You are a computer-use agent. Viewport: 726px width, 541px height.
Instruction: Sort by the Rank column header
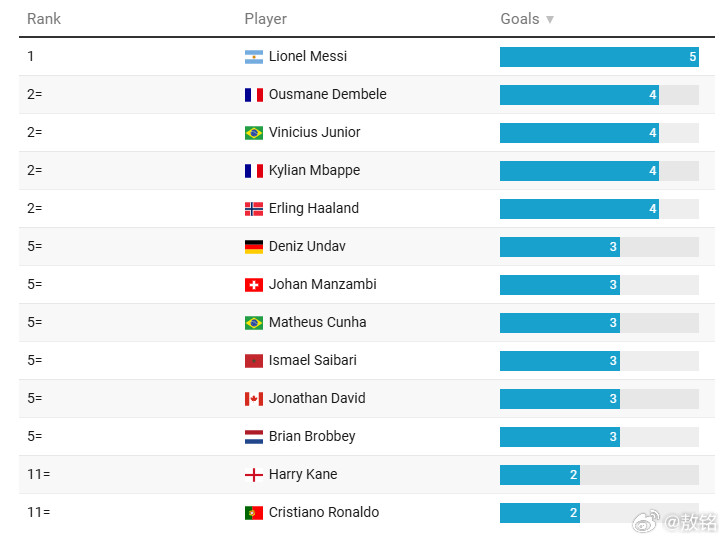point(44,19)
